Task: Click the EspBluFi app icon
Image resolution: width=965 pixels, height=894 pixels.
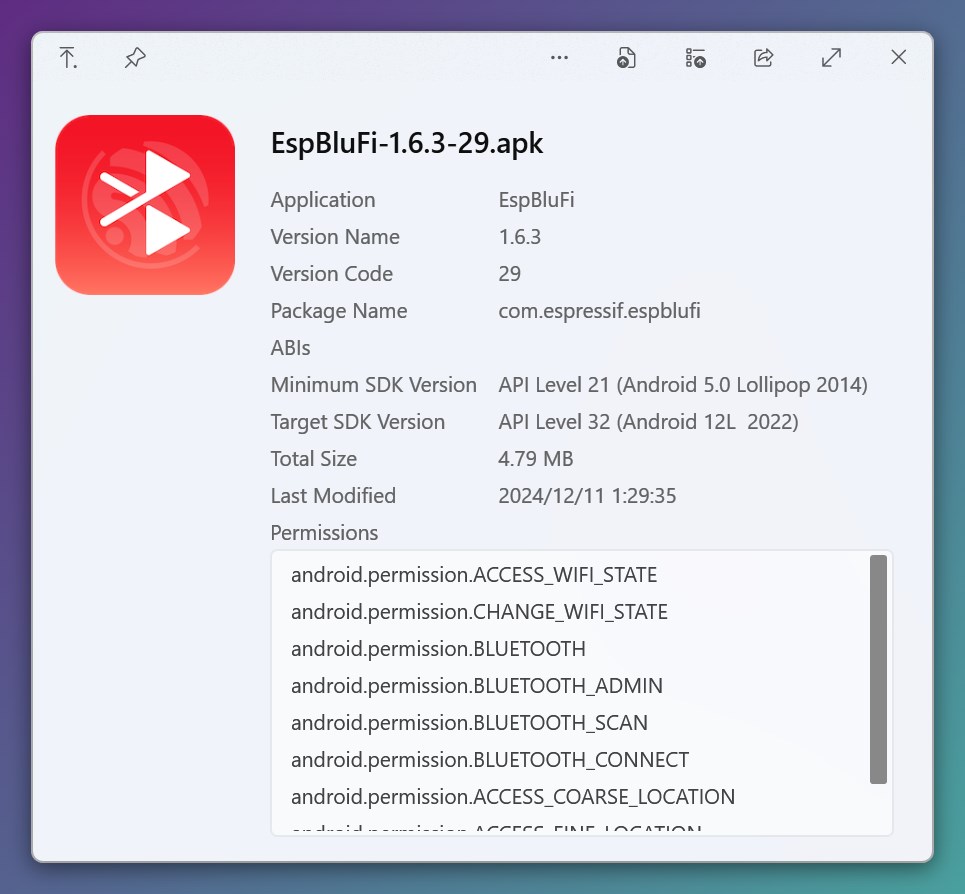Action: pos(145,204)
